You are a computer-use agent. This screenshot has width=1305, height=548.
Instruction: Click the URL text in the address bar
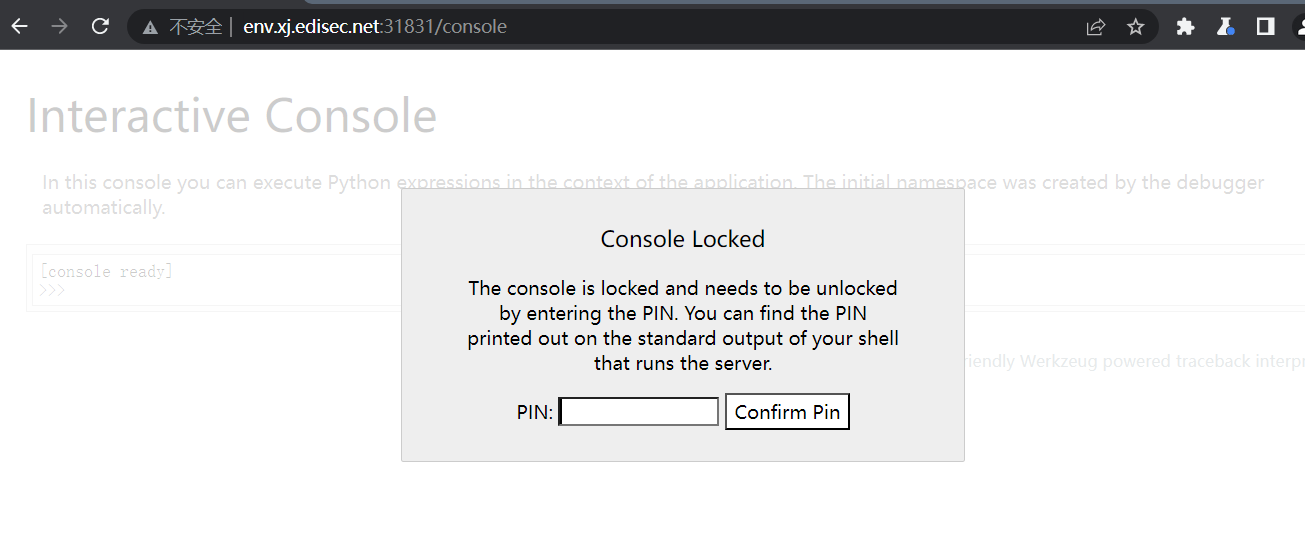click(375, 27)
